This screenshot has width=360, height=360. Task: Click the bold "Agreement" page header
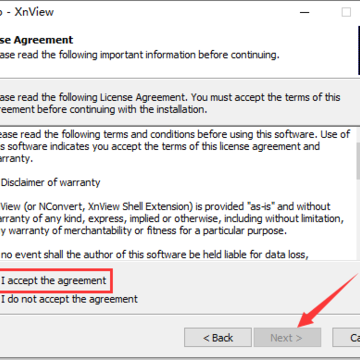pos(36,40)
